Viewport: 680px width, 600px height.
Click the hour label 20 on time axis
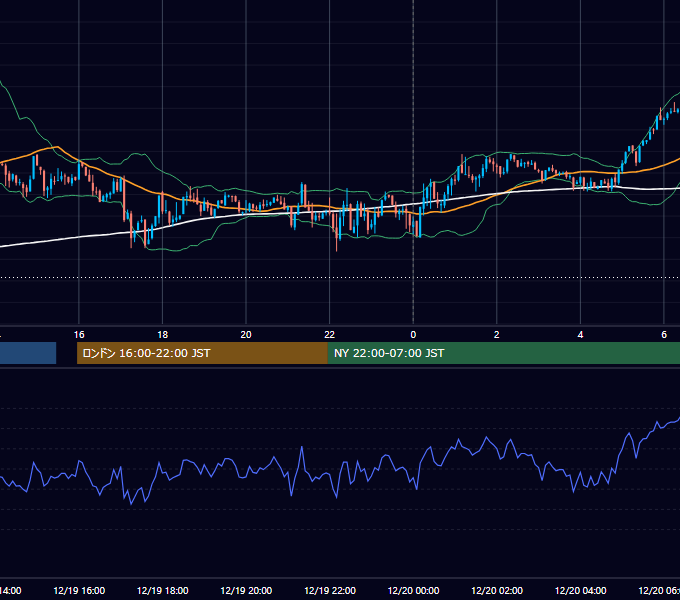click(x=246, y=335)
